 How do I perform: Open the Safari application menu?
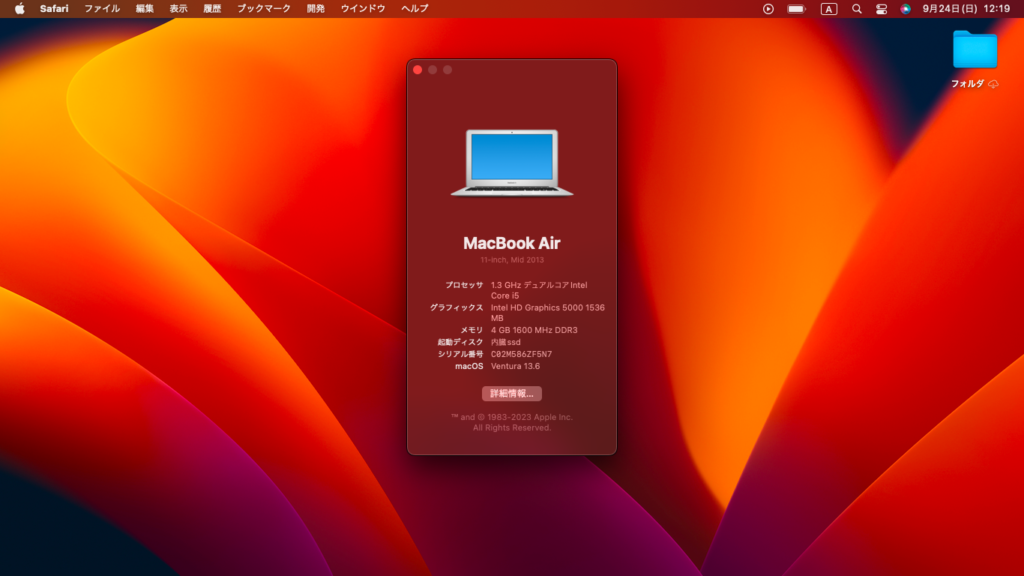click(54, 8)
